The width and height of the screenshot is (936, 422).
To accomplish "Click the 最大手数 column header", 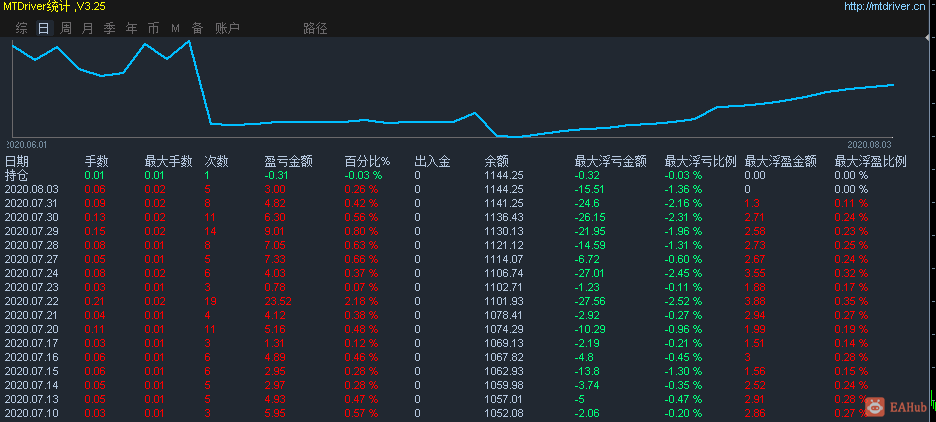I will pos(168,161).
